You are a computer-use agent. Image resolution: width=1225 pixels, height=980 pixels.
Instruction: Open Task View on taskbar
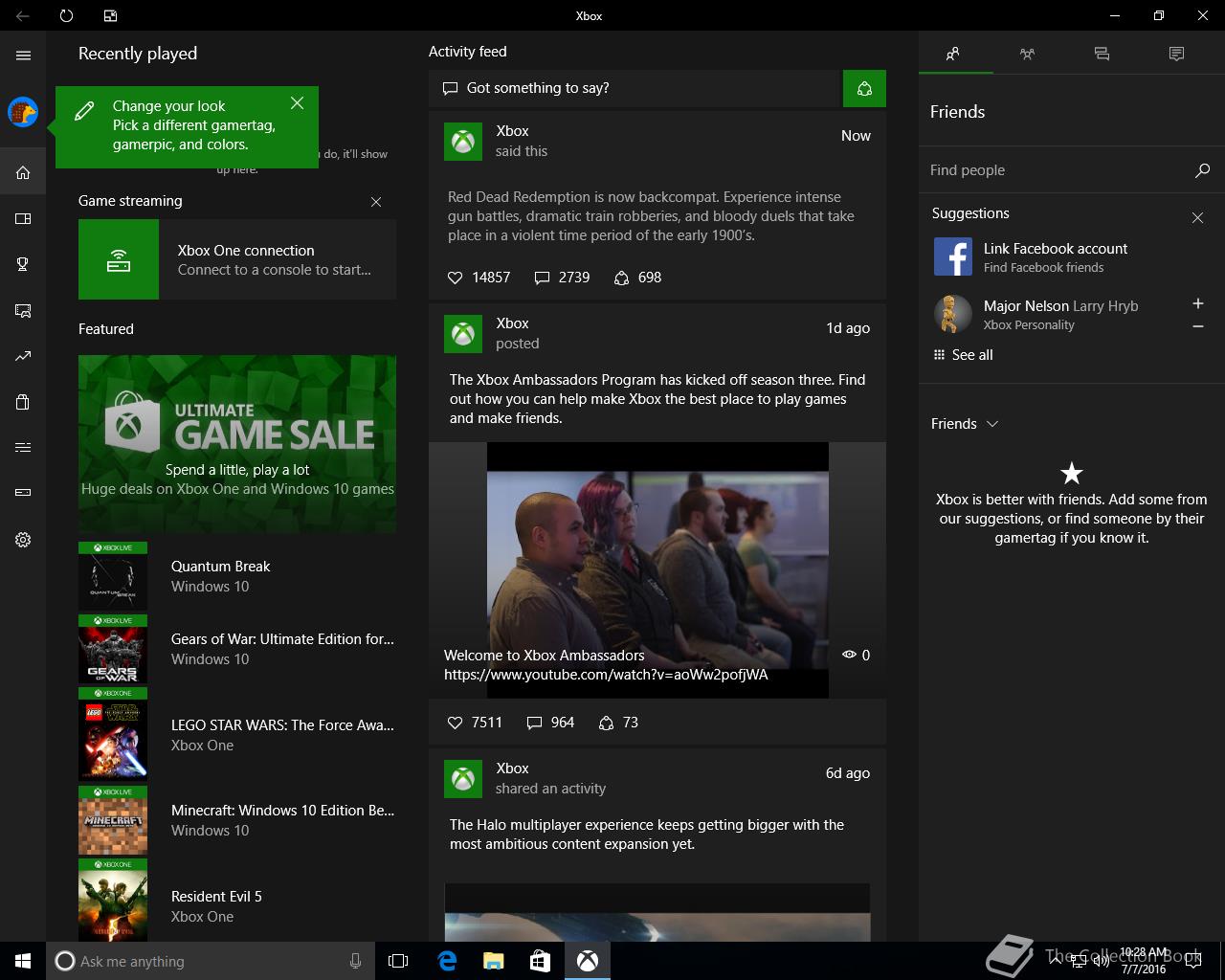(x=398, y=961)
